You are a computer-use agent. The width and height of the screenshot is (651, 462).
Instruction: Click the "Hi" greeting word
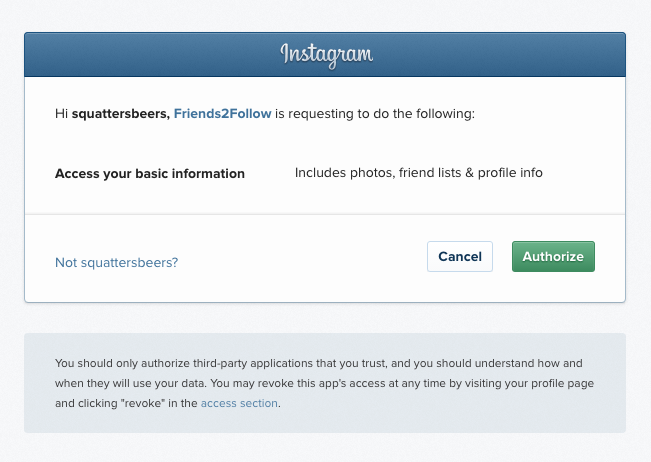click(x=61, y=114)
